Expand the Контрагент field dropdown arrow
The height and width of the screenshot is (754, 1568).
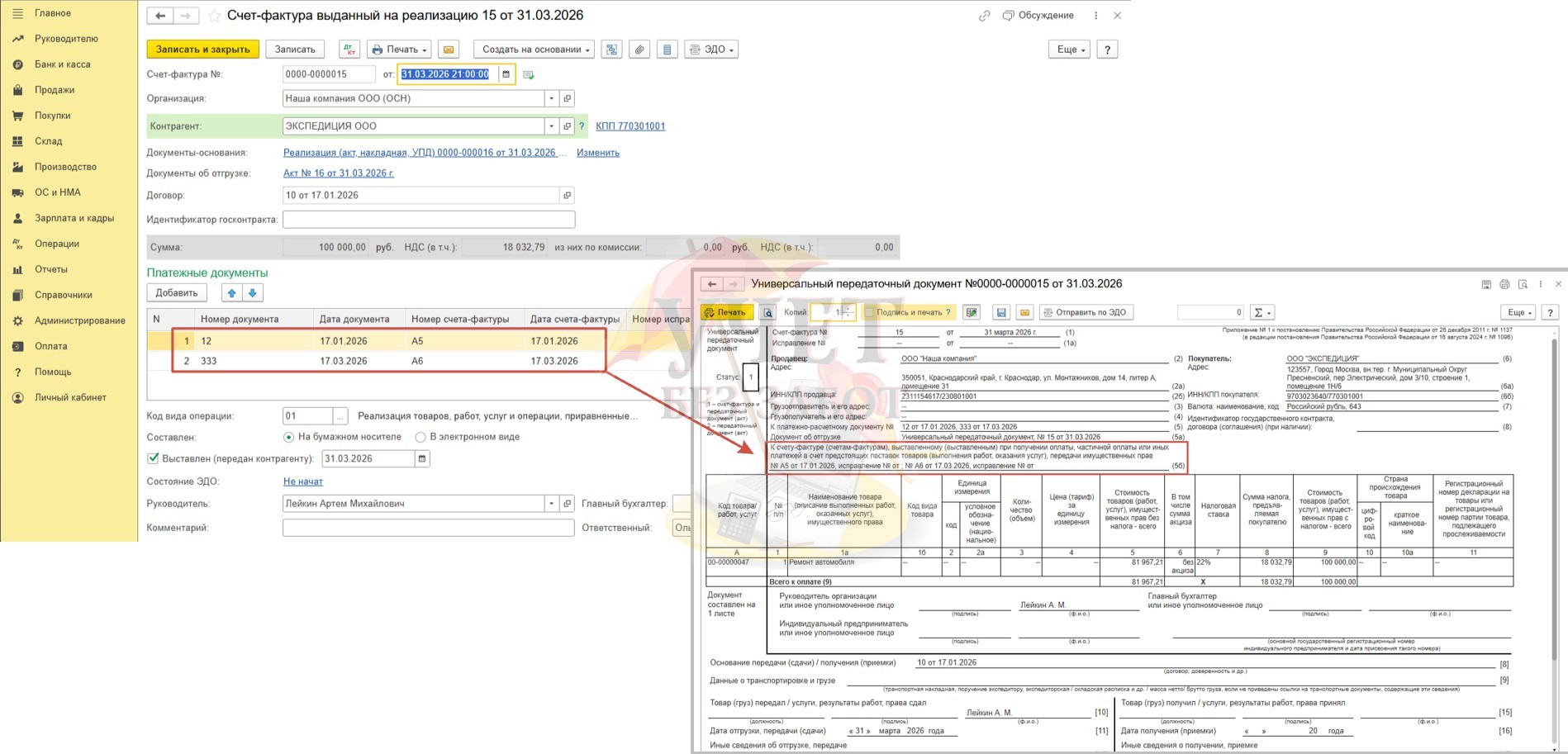[x=551, y=126]
